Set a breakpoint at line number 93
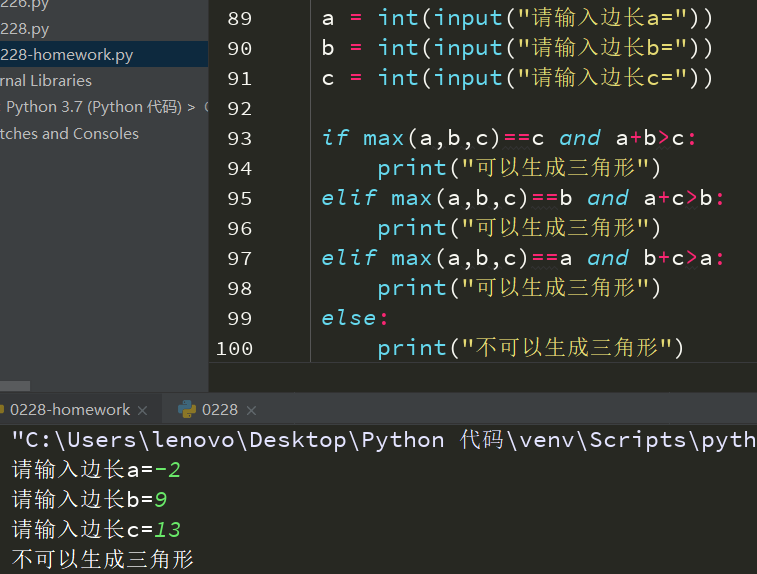The image size is (757, 574). coord(240,138)
